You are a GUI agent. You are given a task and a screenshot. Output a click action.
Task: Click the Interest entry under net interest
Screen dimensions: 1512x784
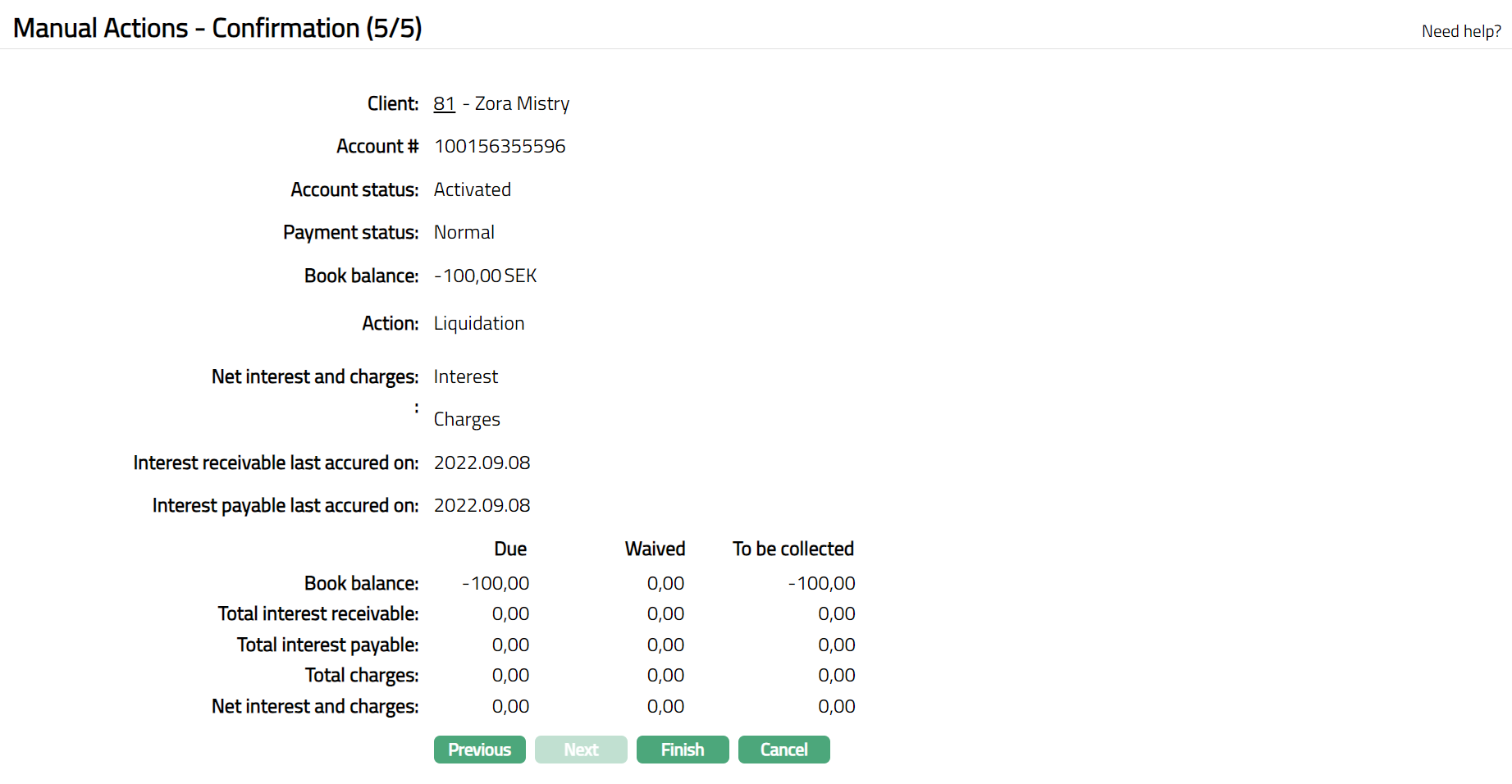(465, 377)
